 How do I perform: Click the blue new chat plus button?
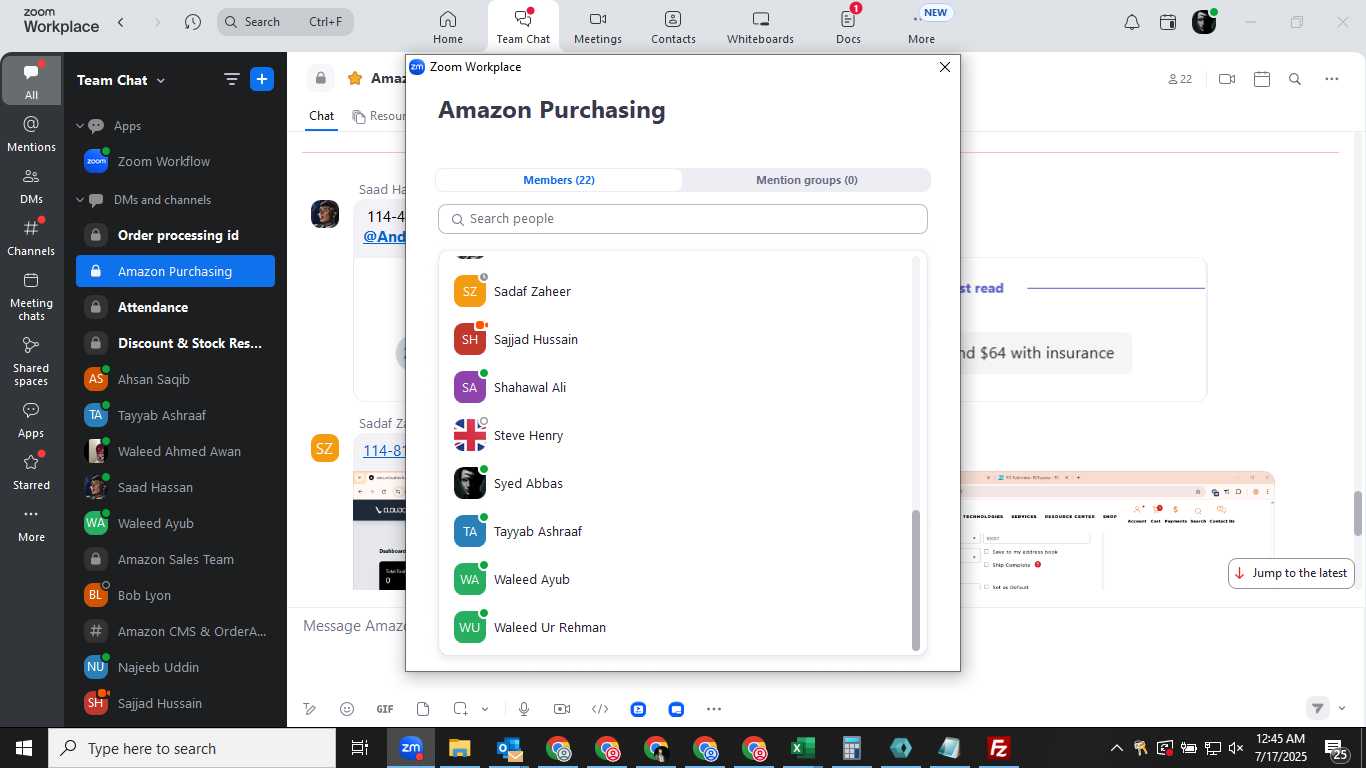pos(262,80)
